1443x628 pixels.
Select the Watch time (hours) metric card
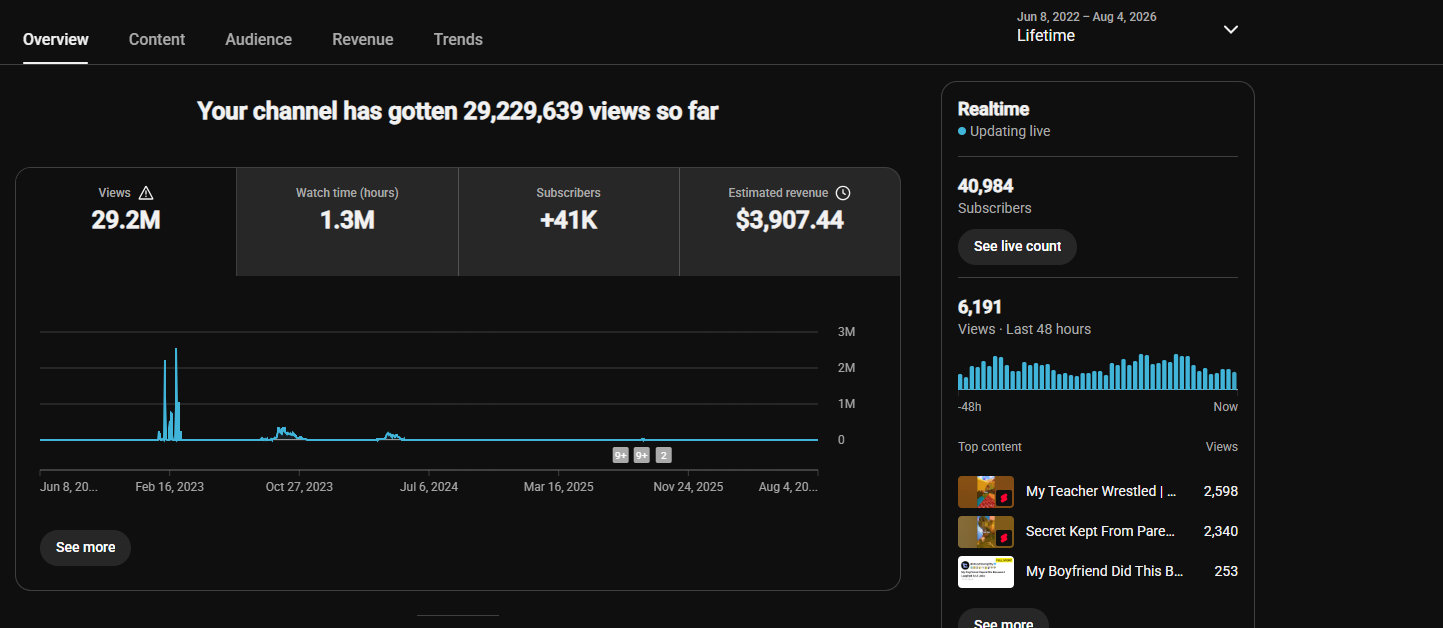347,222
